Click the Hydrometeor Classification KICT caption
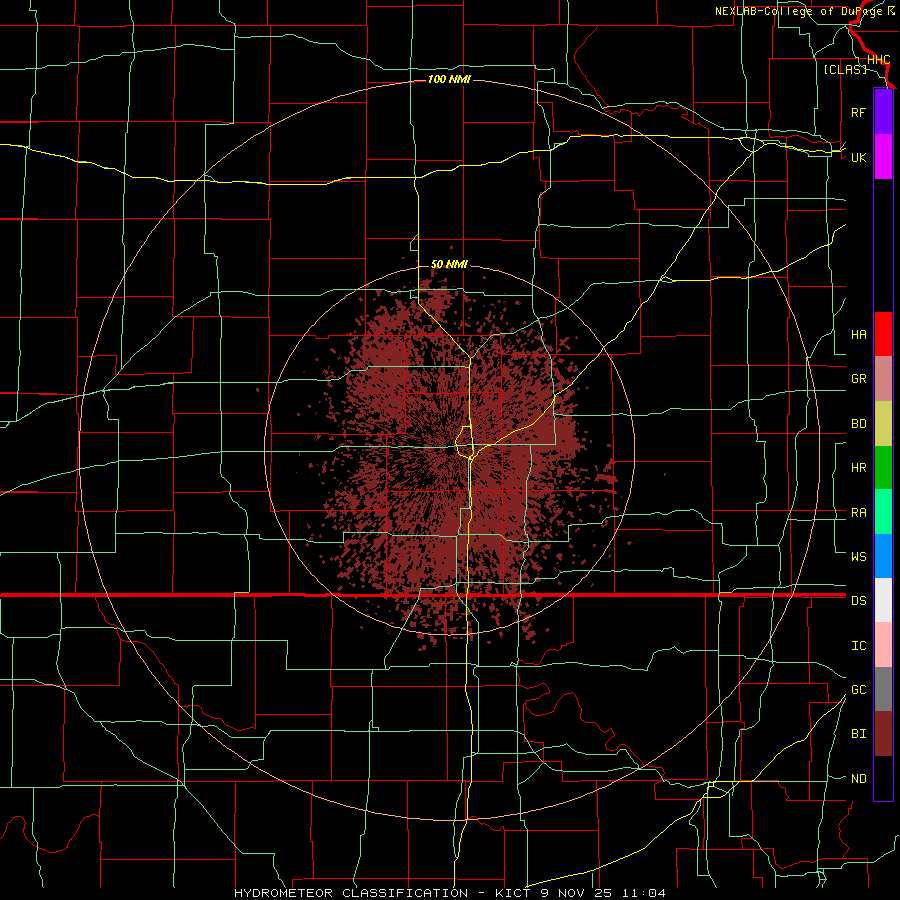Viewport: 900px width, 900px height. [450, 893]
